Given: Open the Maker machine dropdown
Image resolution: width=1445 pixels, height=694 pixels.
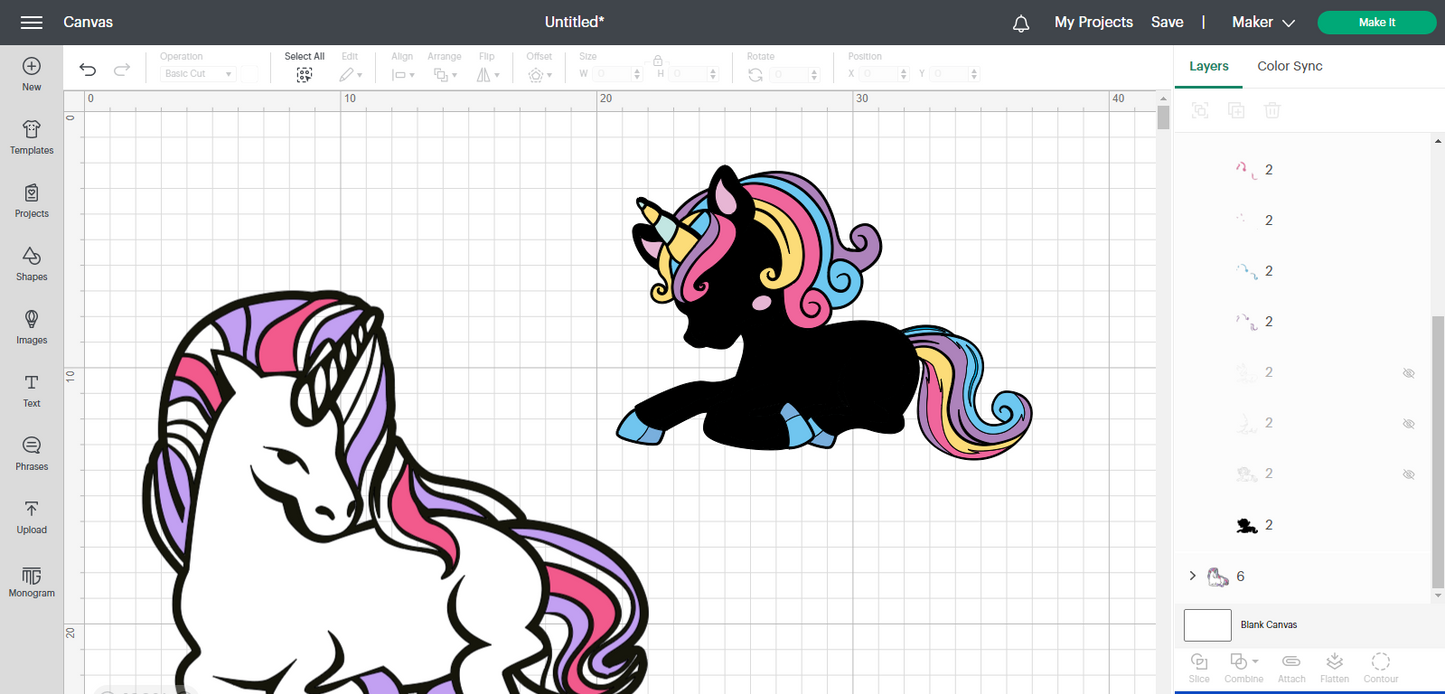Looking at the screenshot, I should (x=1263, y=22).
